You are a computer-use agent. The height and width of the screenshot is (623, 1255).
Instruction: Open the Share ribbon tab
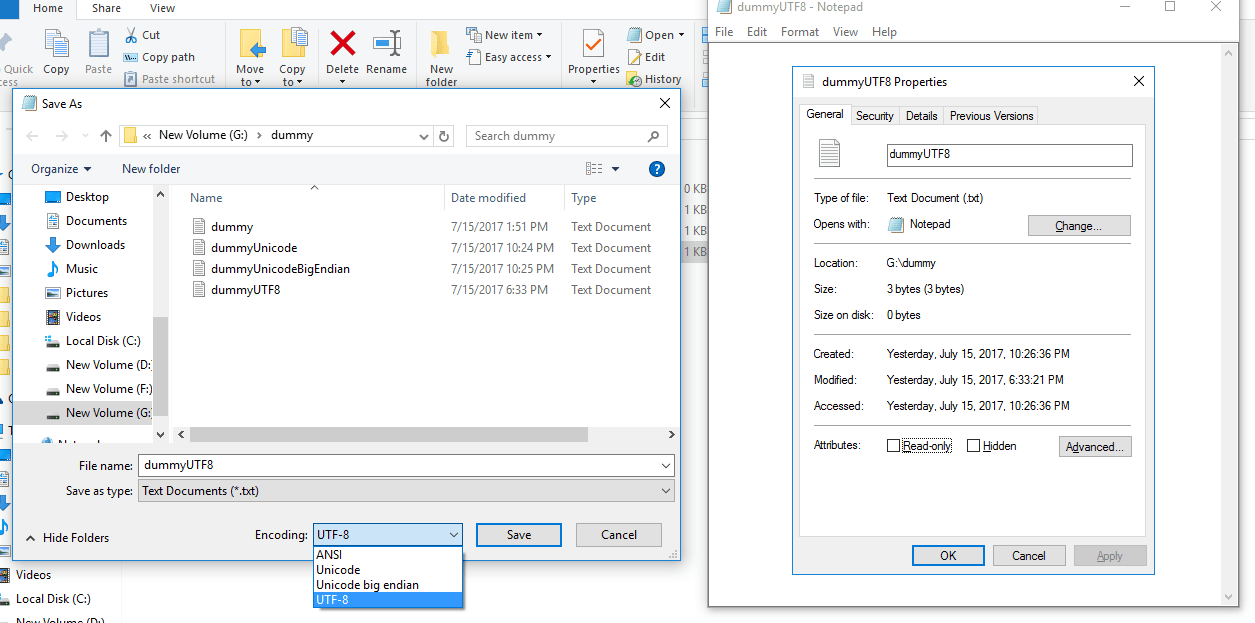coord(107,8)
